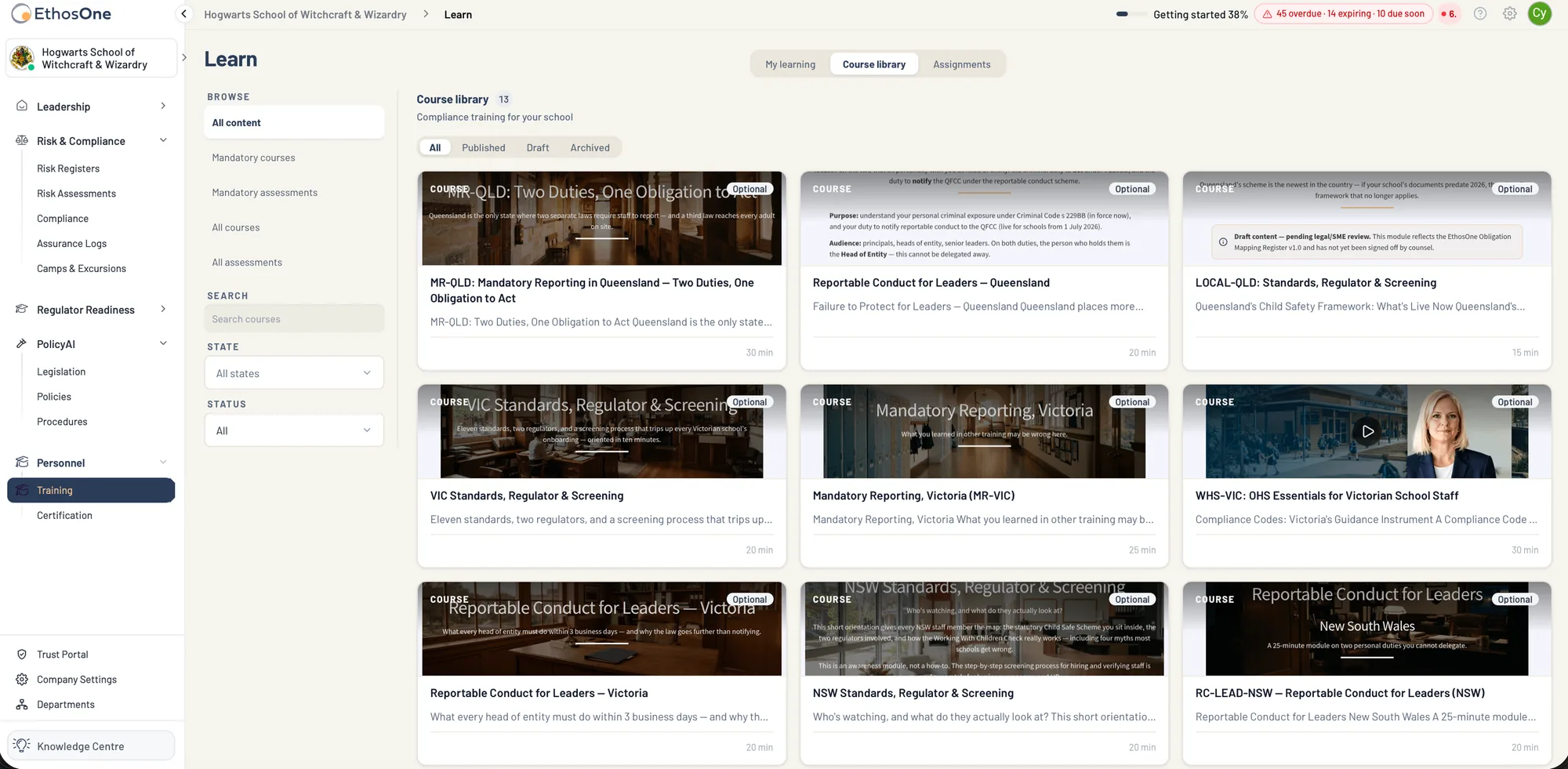1568x769 pixels.
Task: Open the VIC Standards, Regulator & Screening title
Action: click(x=527, y=495)
